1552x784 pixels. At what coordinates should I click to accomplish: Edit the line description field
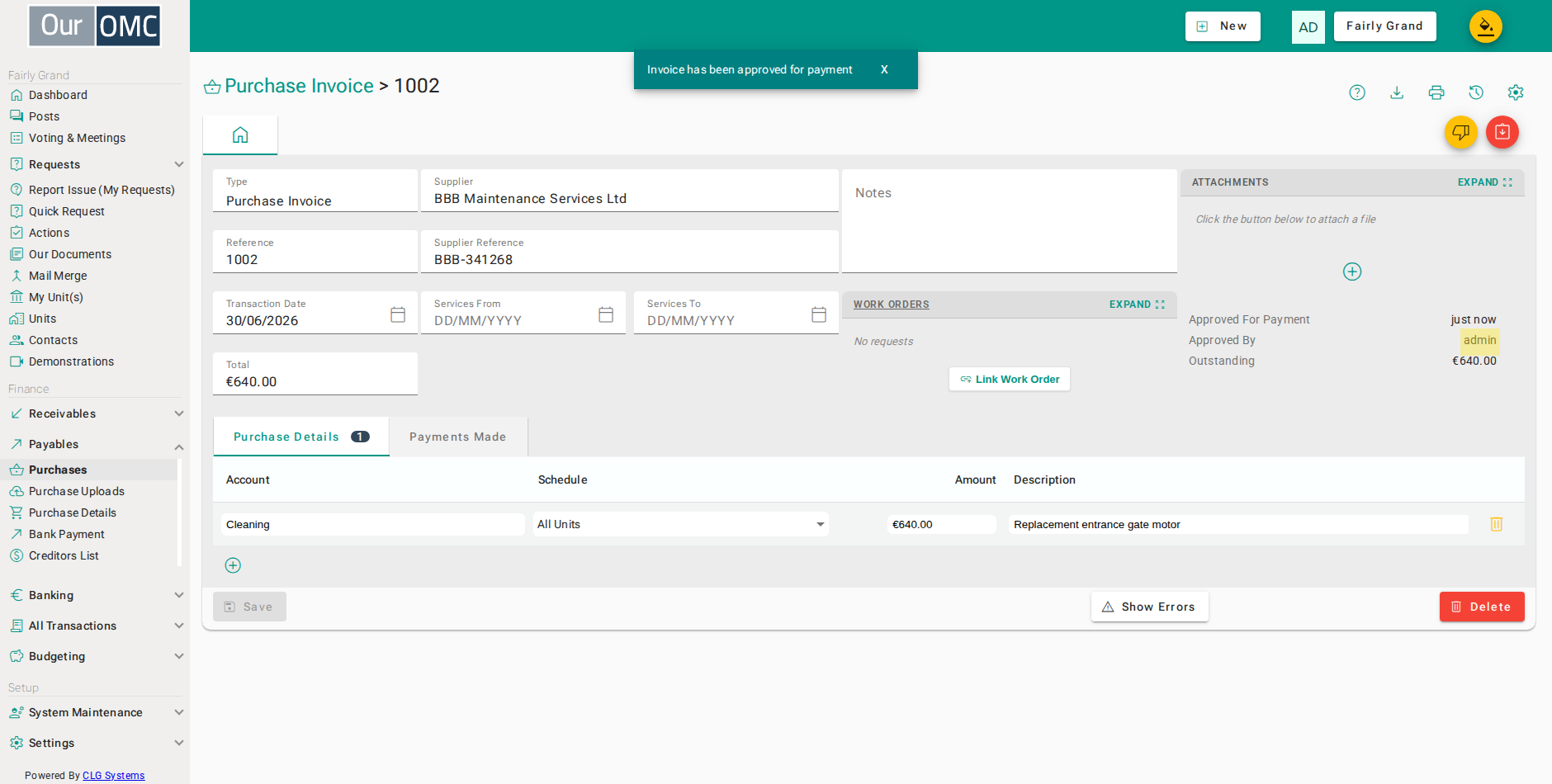tap(1238, 524)
